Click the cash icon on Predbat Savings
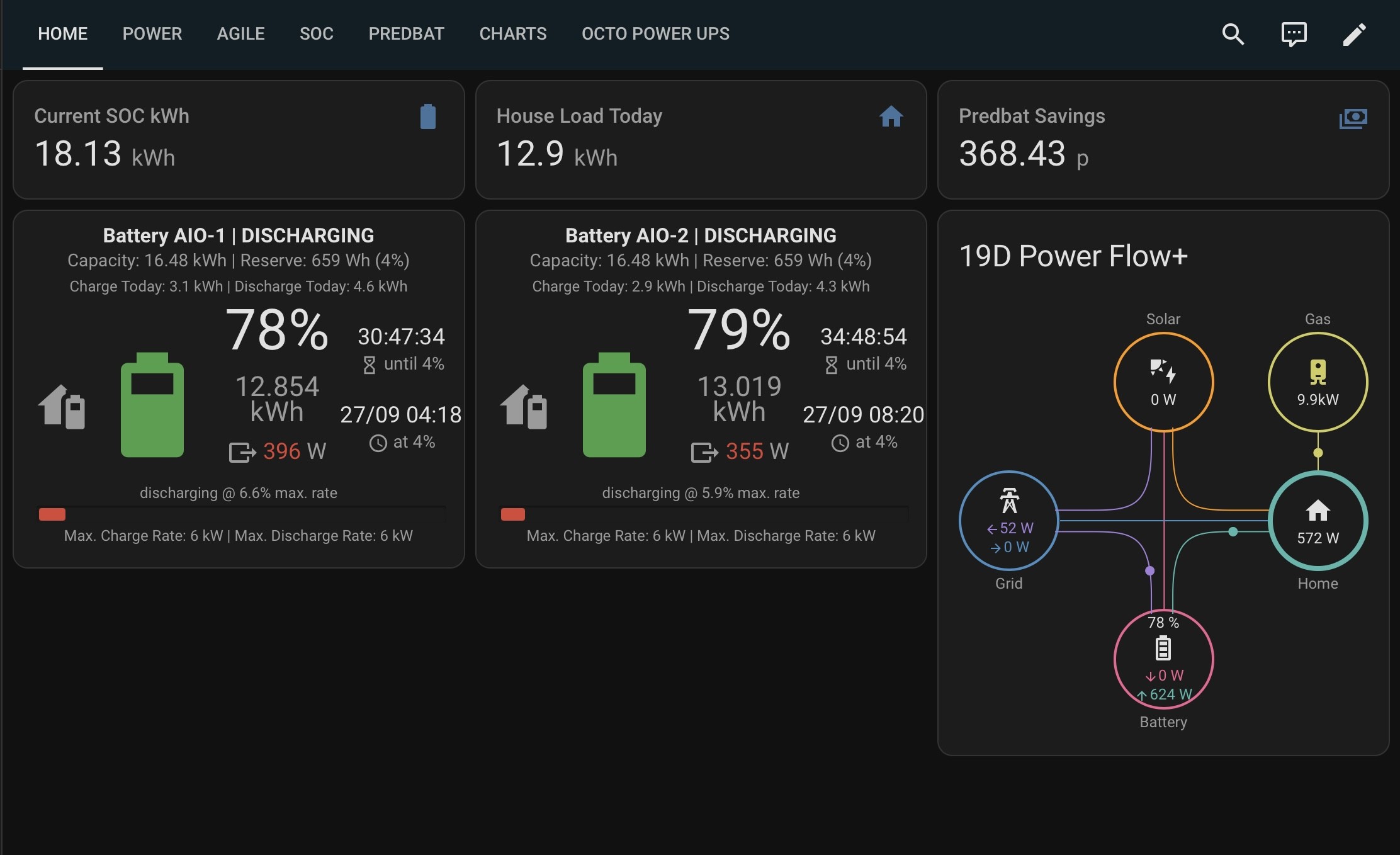 point(1353,118)
